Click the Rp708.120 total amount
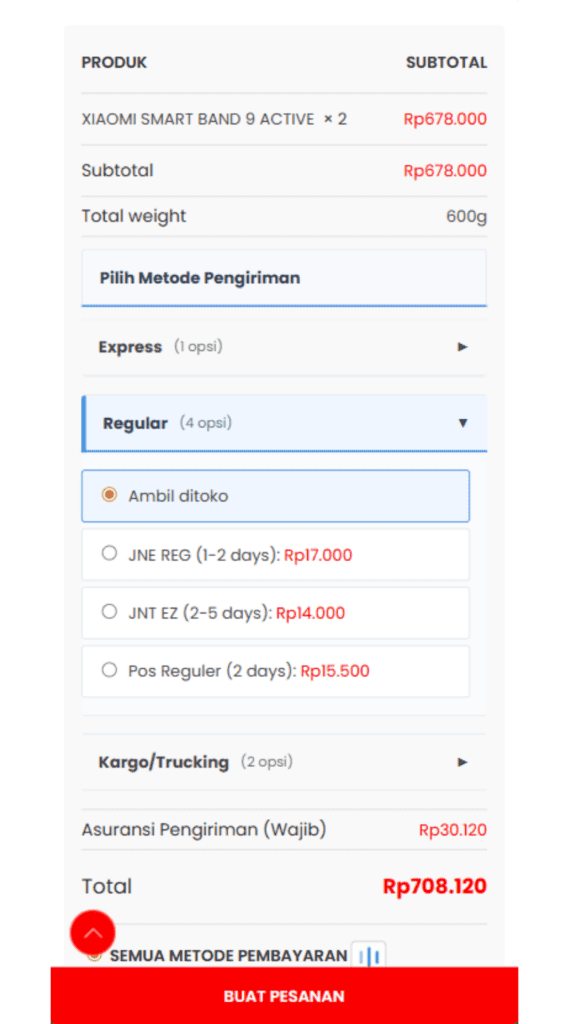This screenshot has width=576, height=1024. click(434, 886)
